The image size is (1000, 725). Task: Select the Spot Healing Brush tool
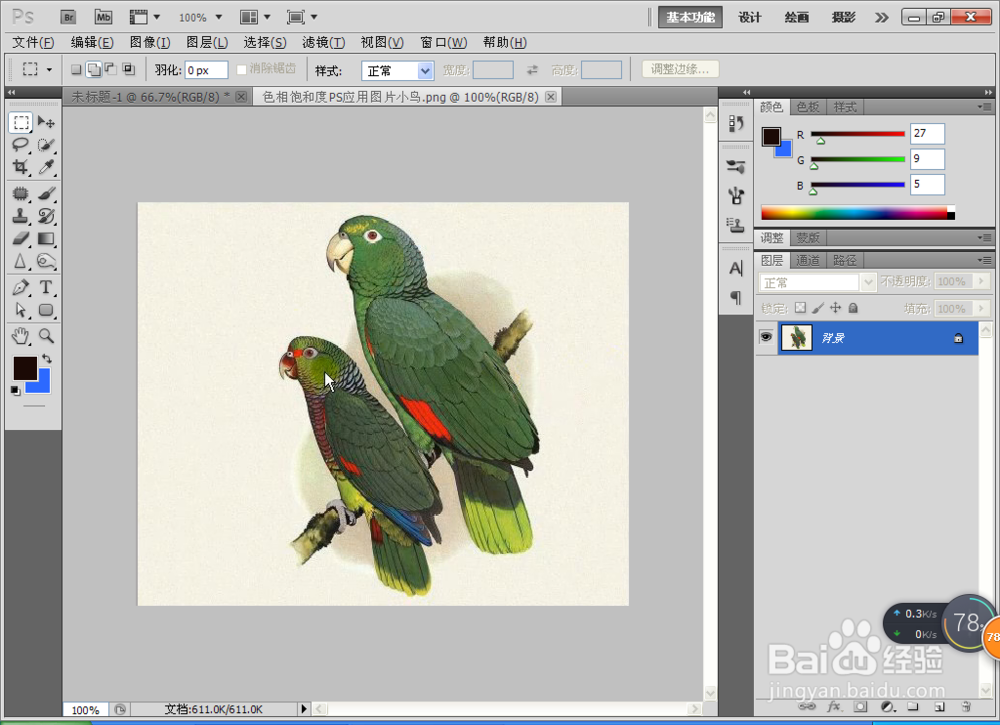click(x=21, y=193)
